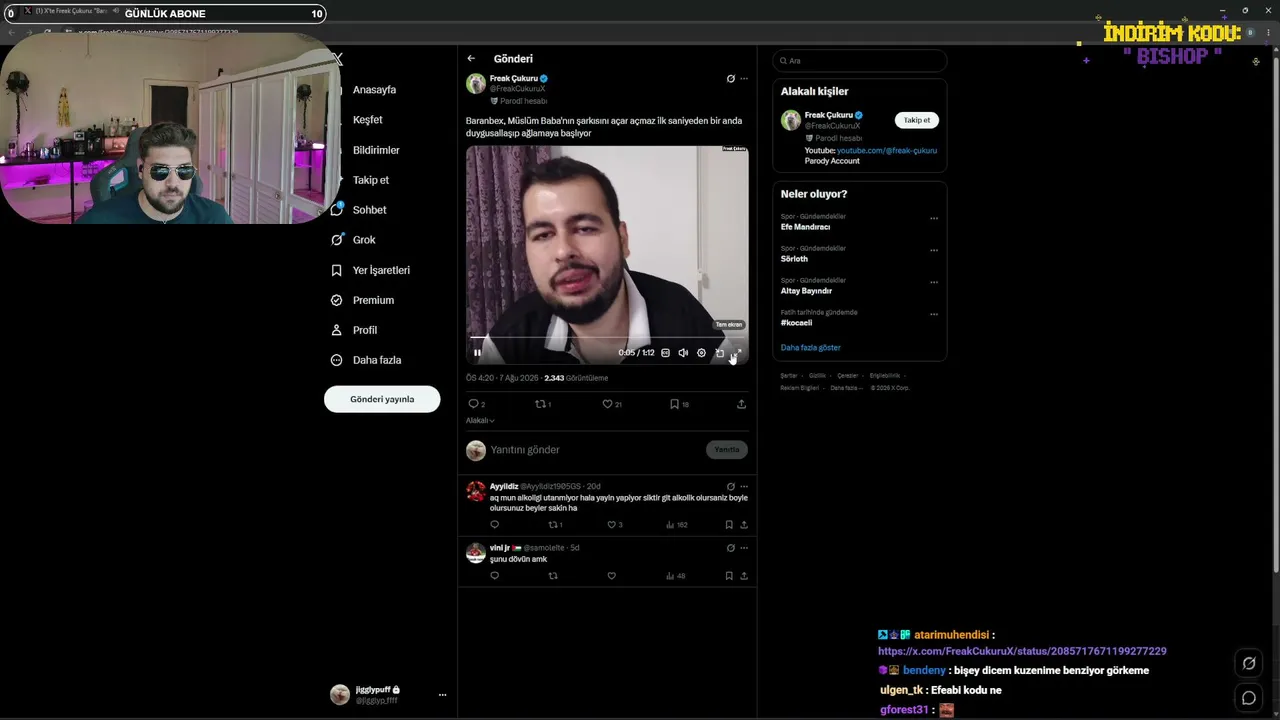Share Ayyildiz's comment
Viewport: 1280px width, 720px height.
(x=743, y=525)
